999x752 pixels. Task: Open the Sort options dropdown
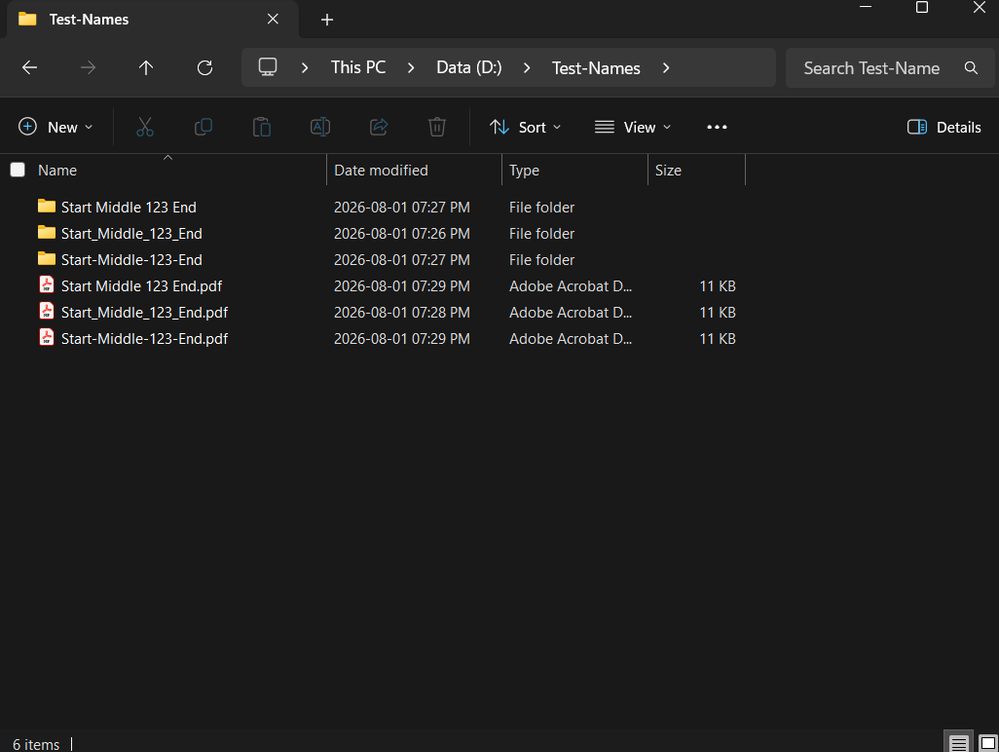pos(526,127)
